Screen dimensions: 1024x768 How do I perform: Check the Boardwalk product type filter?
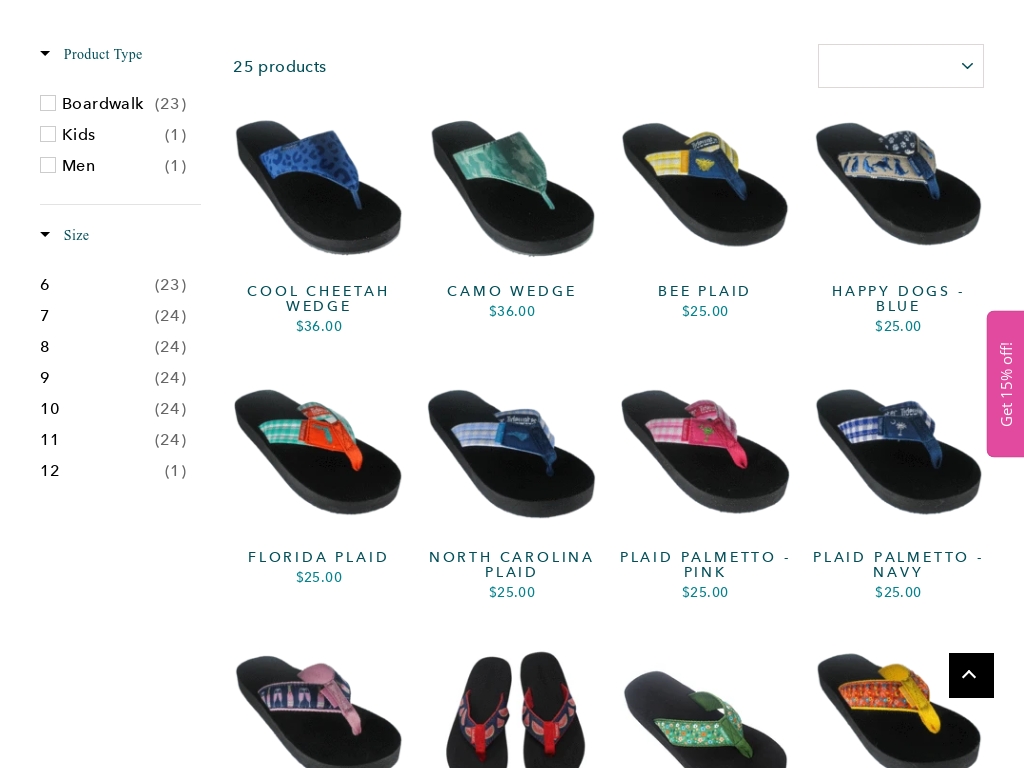[x=48, y=103]
